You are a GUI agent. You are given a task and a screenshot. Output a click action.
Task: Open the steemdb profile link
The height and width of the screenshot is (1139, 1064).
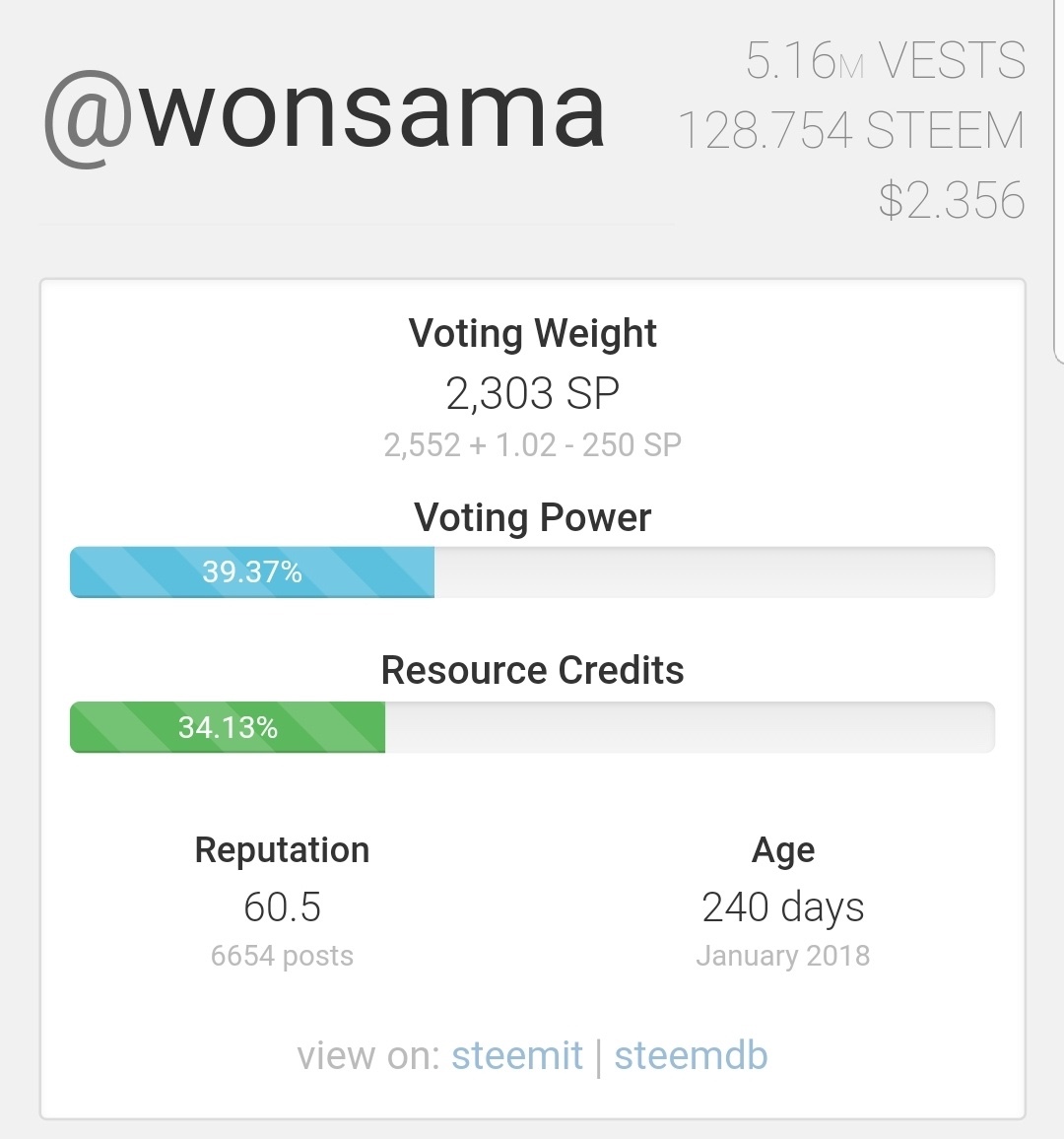pyautogui.click(x=691, y=1055)
